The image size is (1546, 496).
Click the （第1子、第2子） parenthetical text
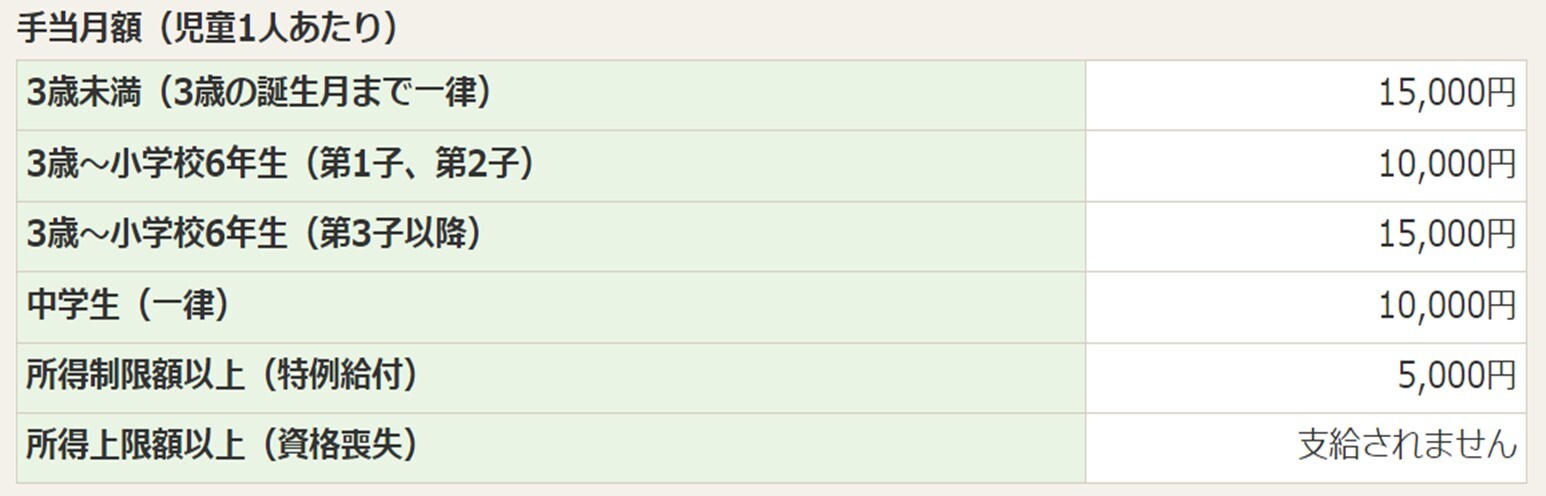coord(419,164)
